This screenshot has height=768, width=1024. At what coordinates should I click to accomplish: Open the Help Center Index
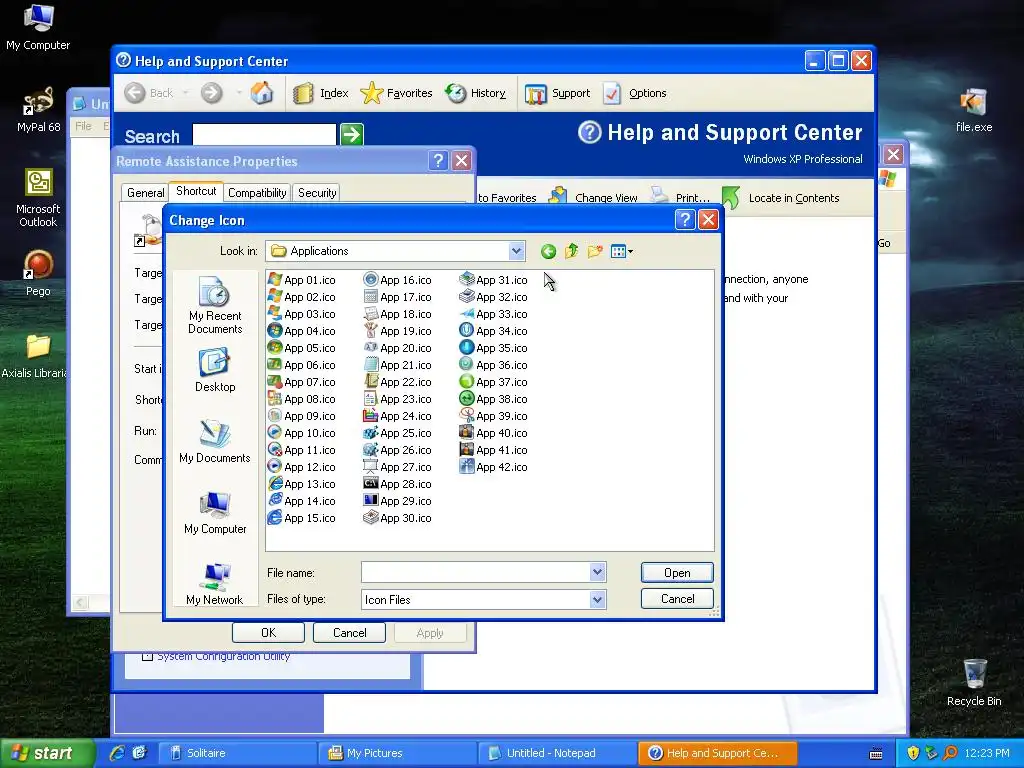pyautogui.click(x=320, y=93)
